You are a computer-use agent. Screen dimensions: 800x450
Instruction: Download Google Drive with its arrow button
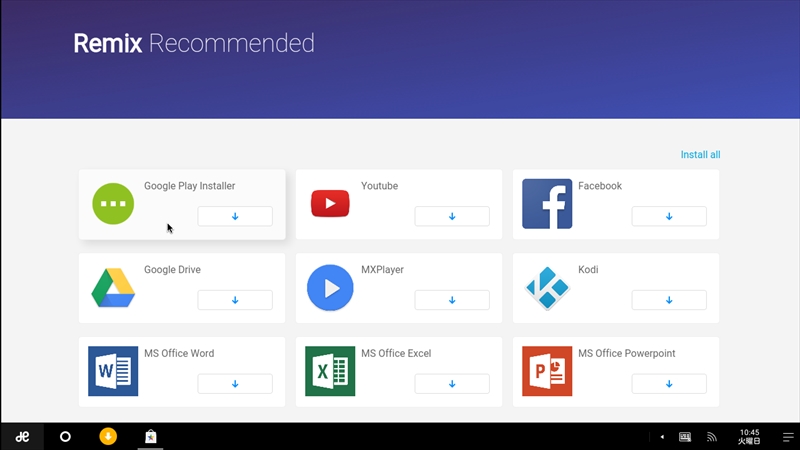(x=235, y=300)
